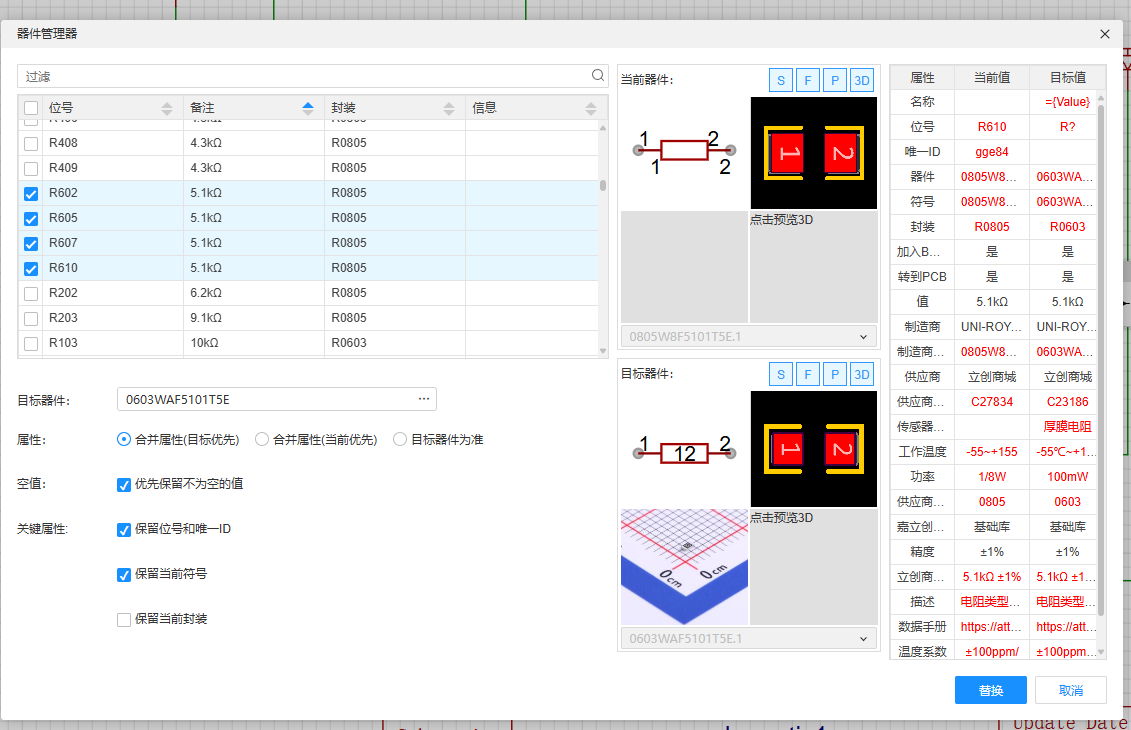This screenshot has height=730, width=1131.
Task: Click the search magnifier icon in filter box
Action: [598, 76]
